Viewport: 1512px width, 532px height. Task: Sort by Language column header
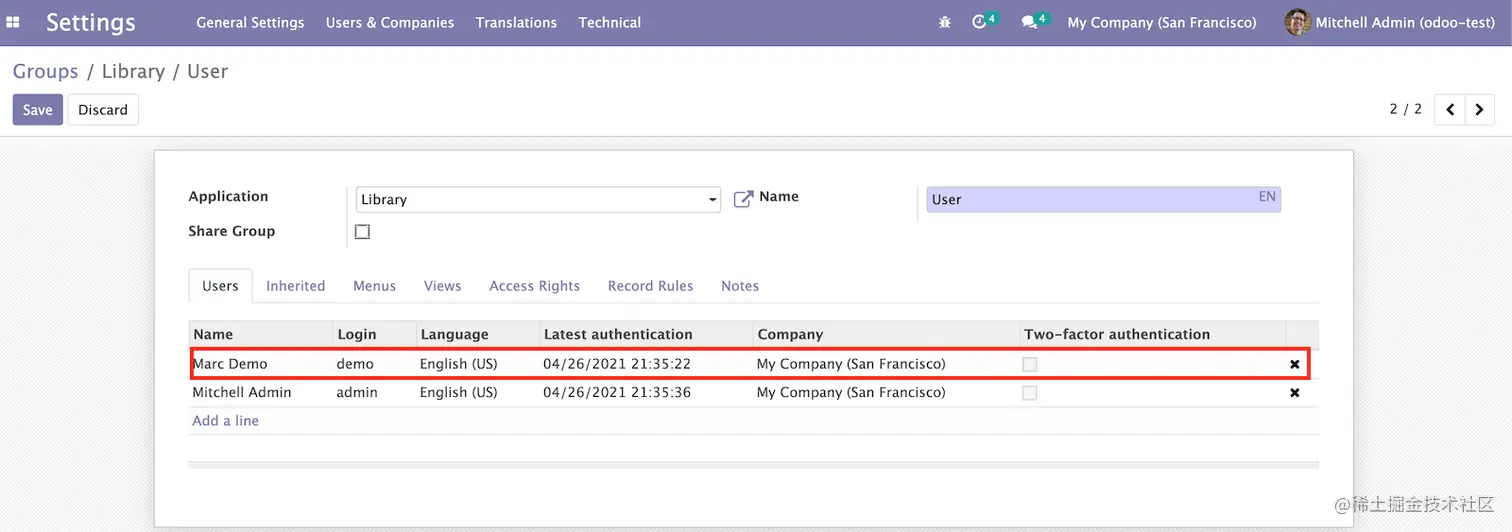(477, 335)
